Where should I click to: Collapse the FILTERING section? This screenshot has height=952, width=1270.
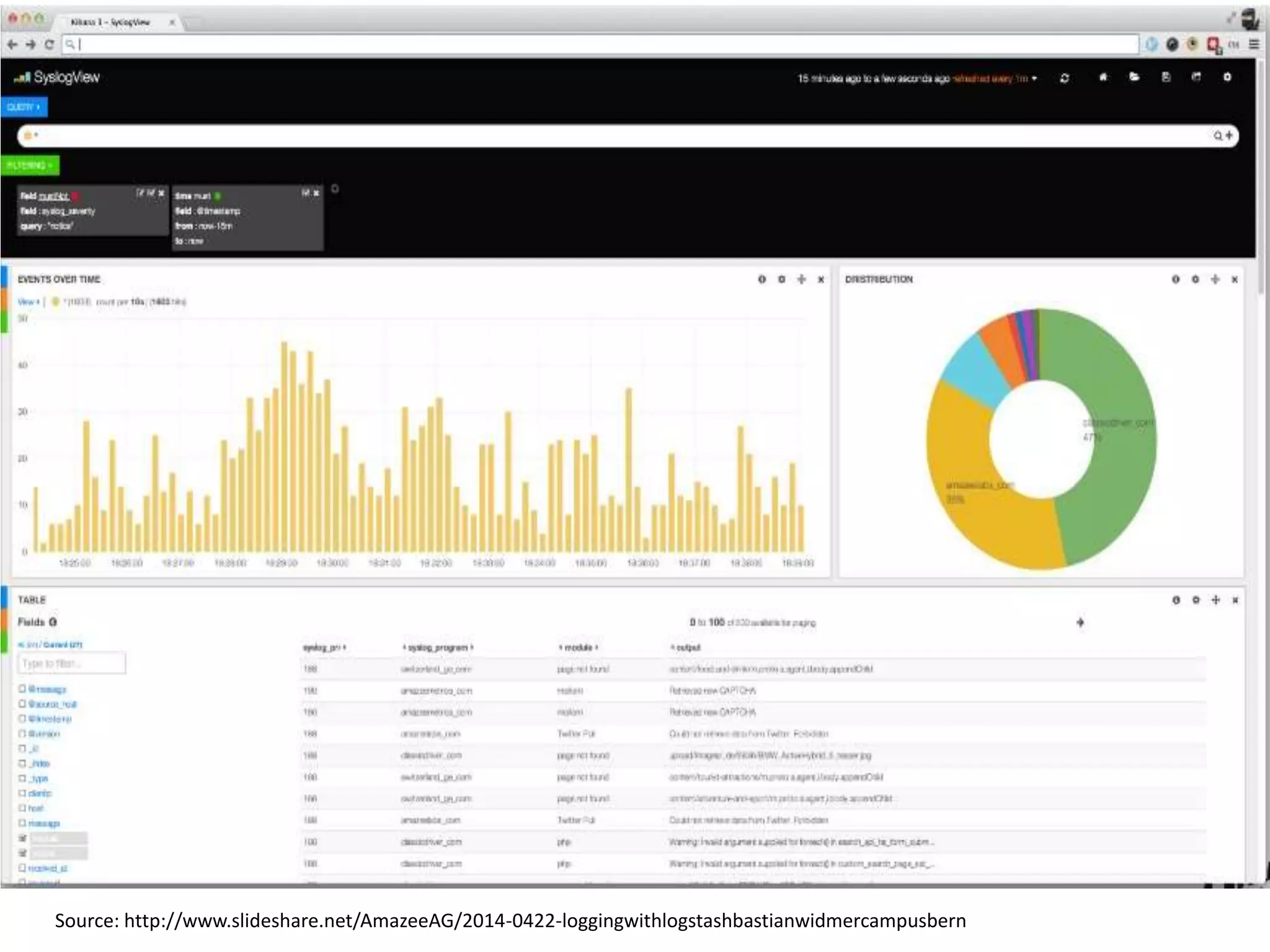tap(30, 165)
